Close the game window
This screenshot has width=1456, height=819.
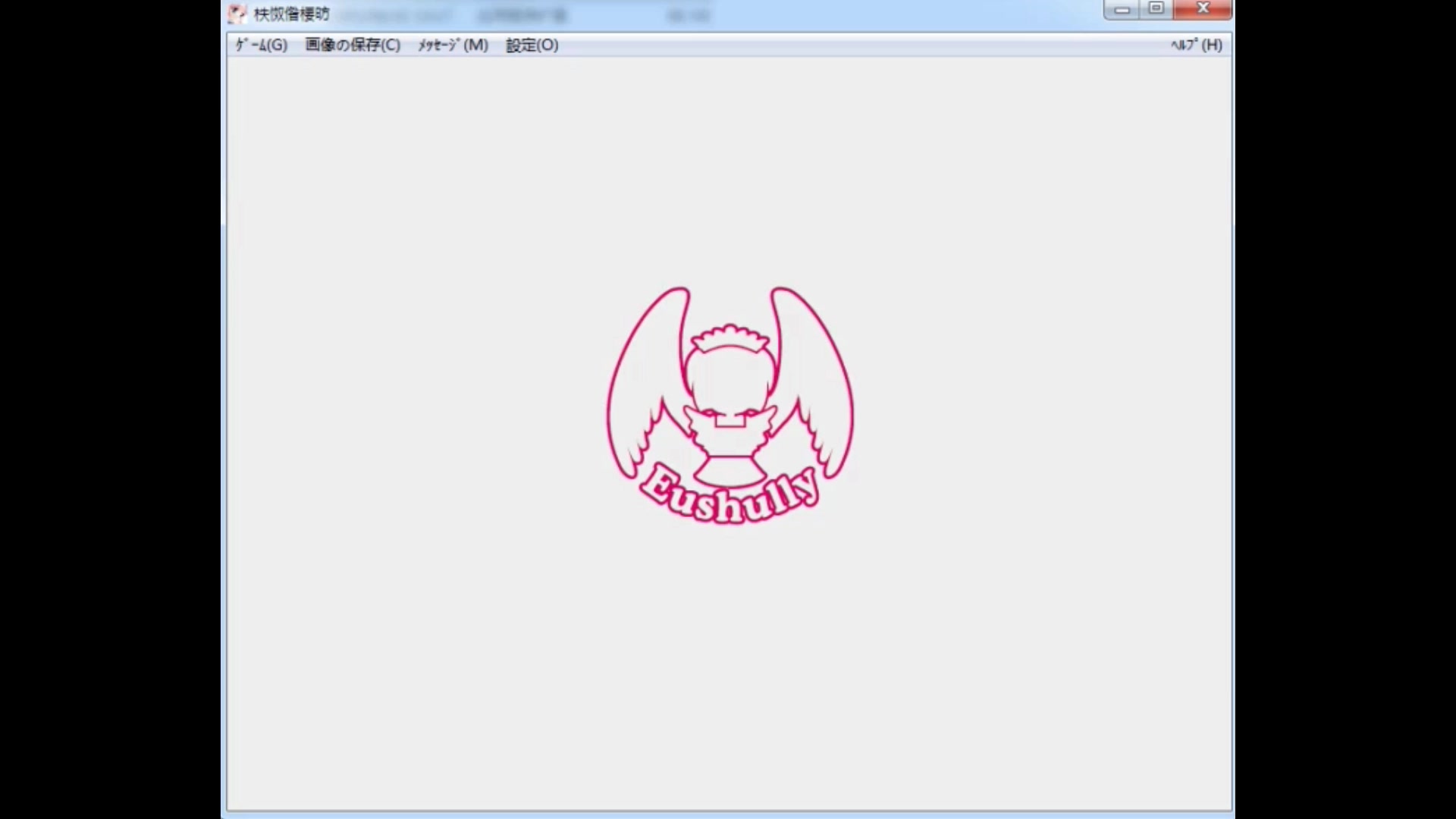click(1203, 9)
